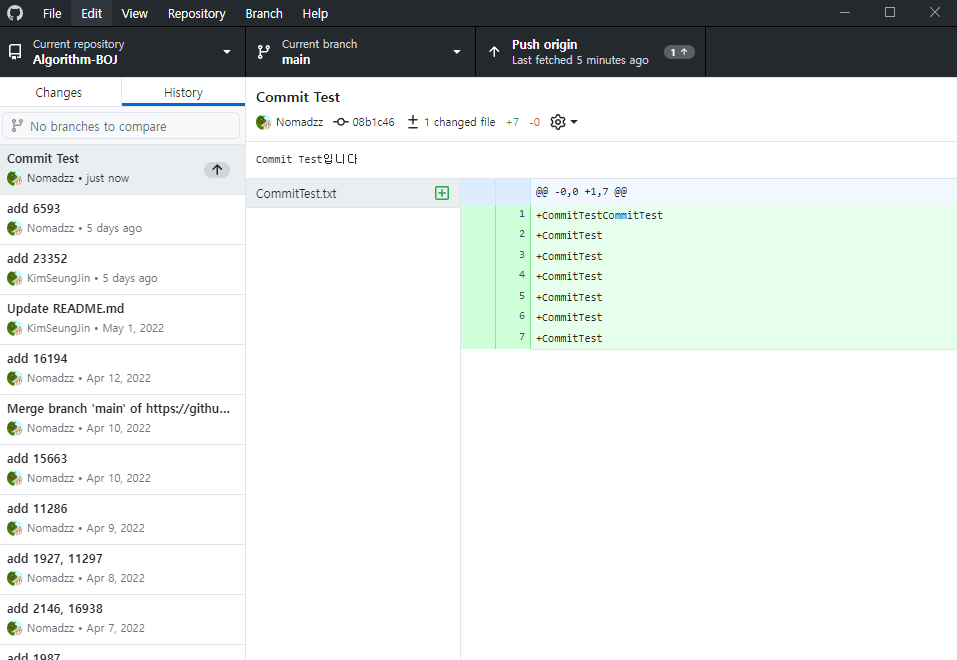Click the +7 additions count
The width and height of the screenshot is (957, 660).
click(x=512, y=122)
